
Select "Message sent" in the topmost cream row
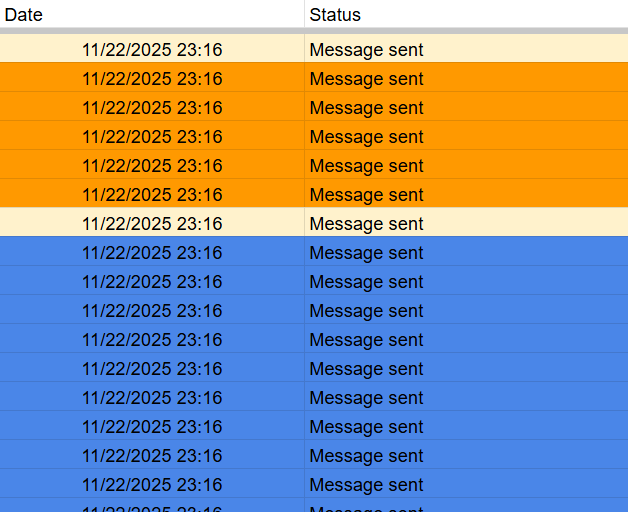[366, 50]
